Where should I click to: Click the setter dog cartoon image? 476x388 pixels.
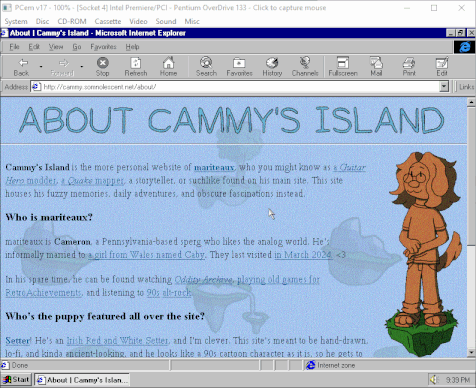point(424,253)
